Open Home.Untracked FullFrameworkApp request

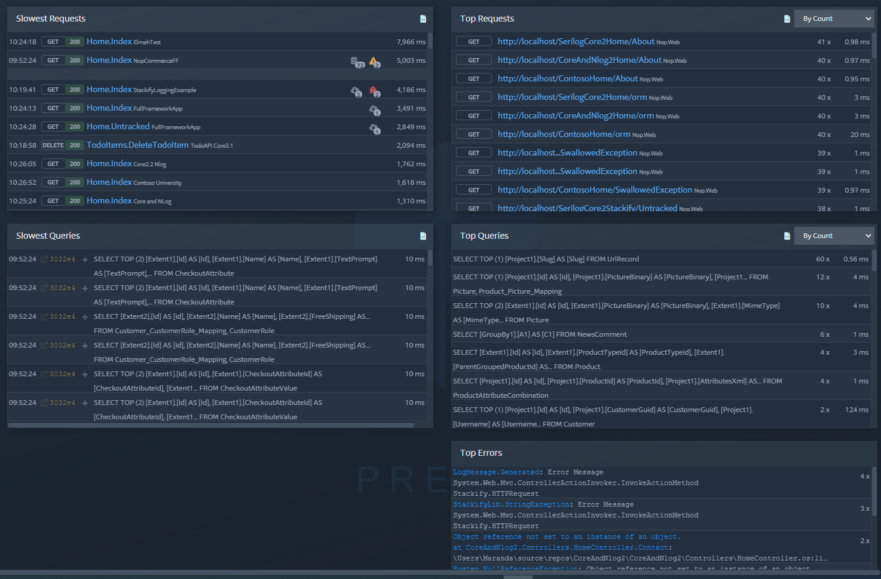pyautogui.click(x=118, y=126)
